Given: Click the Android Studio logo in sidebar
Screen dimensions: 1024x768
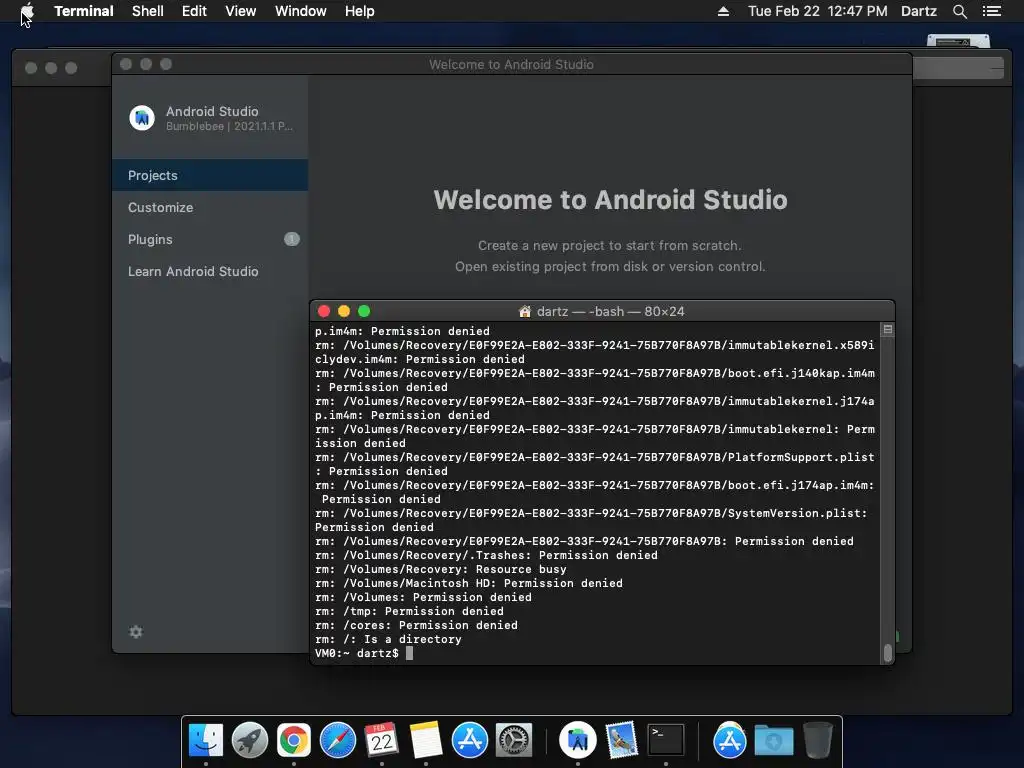Looking at the screenshot, I should 142,118.
